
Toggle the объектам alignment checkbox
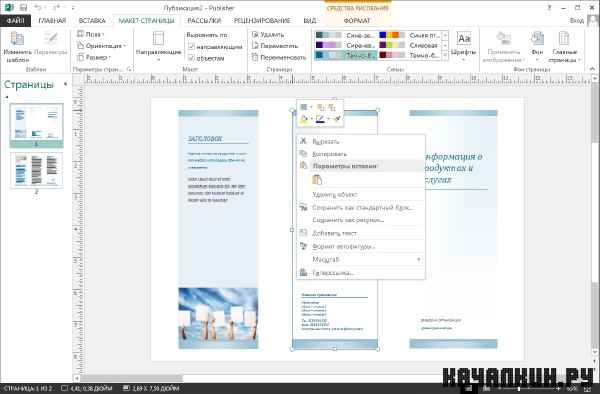tap(191, 58)
